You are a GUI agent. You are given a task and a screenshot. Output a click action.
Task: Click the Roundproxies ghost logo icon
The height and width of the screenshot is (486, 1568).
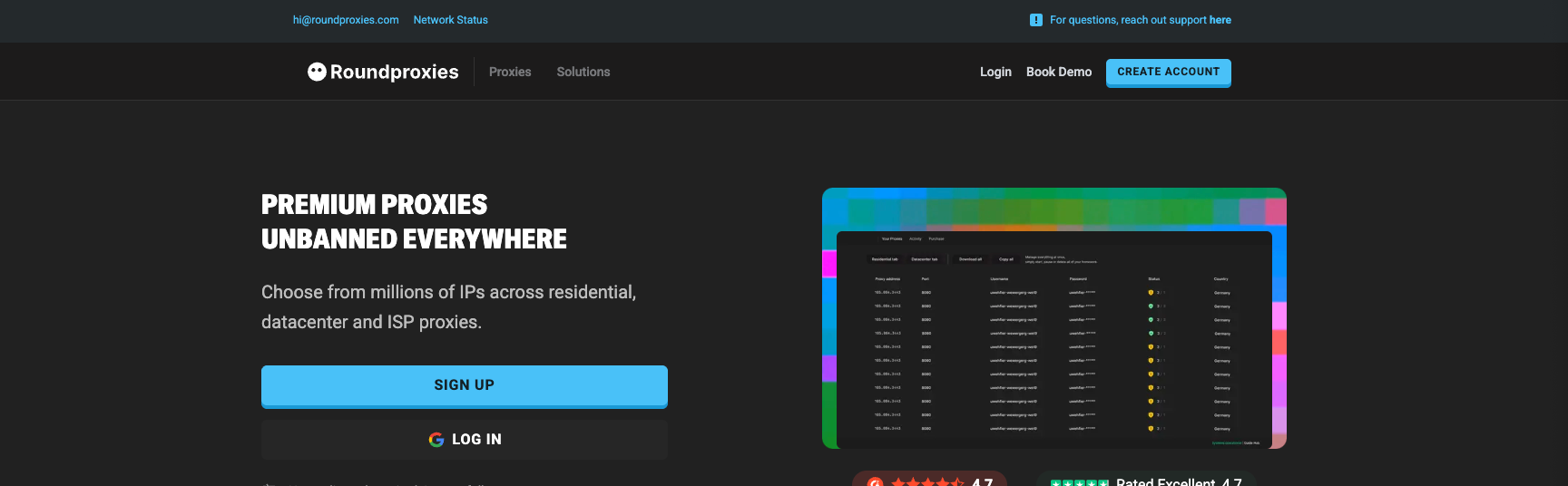(x=317, y=72)
